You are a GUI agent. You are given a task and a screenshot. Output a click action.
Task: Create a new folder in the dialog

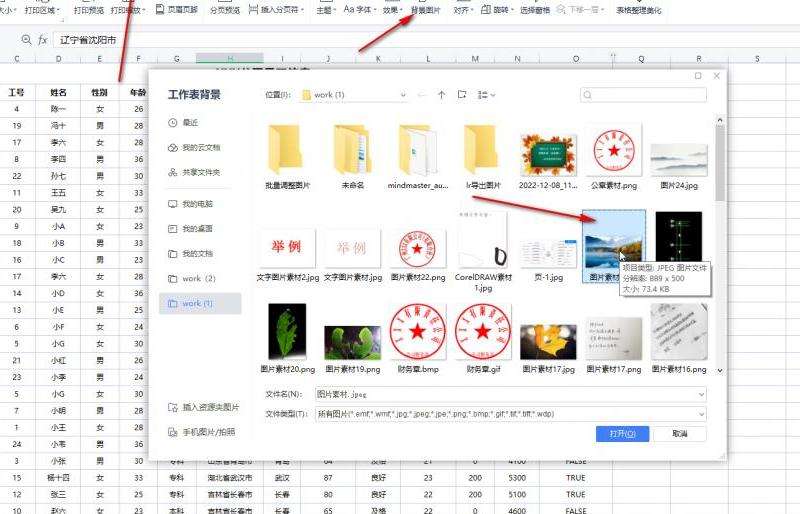pos(462,95)
